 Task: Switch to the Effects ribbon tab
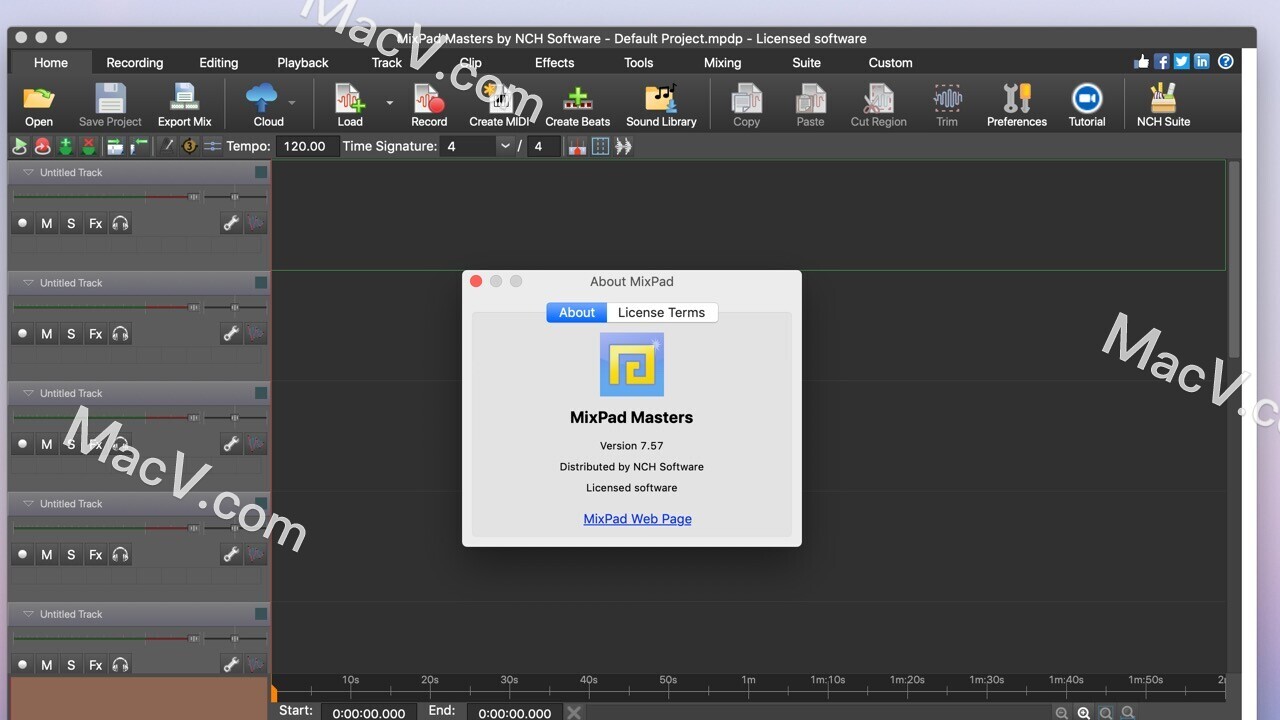(x=554, y=62)
